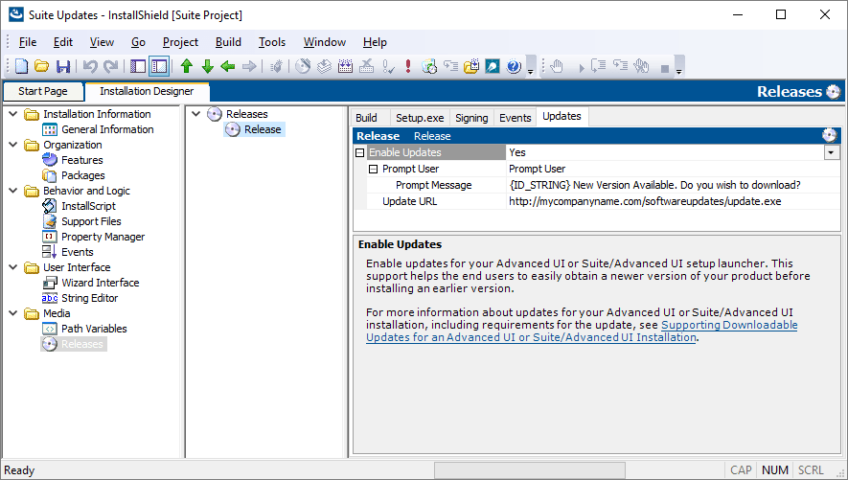Collapse the Behavior and Logic tree folder
848x480 pixels.
pos(13,191)
